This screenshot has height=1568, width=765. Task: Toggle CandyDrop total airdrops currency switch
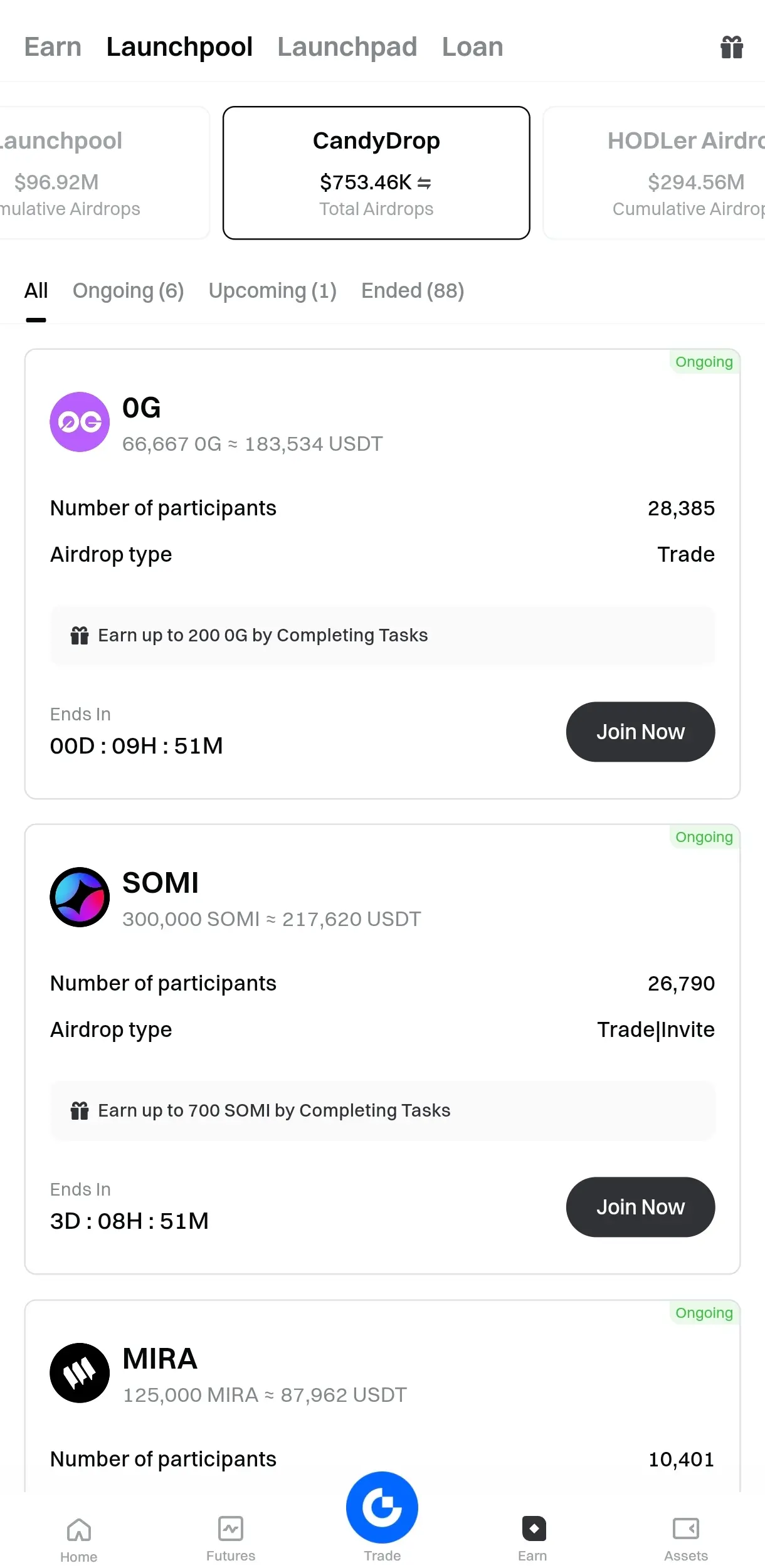tap(425, 183)
